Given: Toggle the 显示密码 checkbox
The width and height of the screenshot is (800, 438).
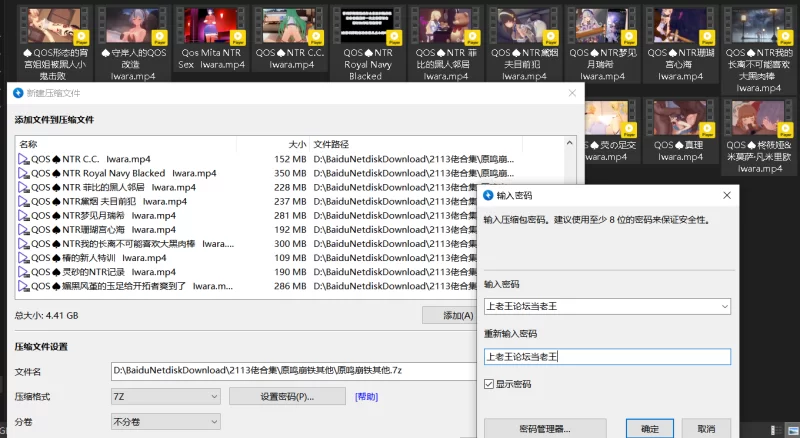Looking at the screenshot, I should [x=489, y=384].
